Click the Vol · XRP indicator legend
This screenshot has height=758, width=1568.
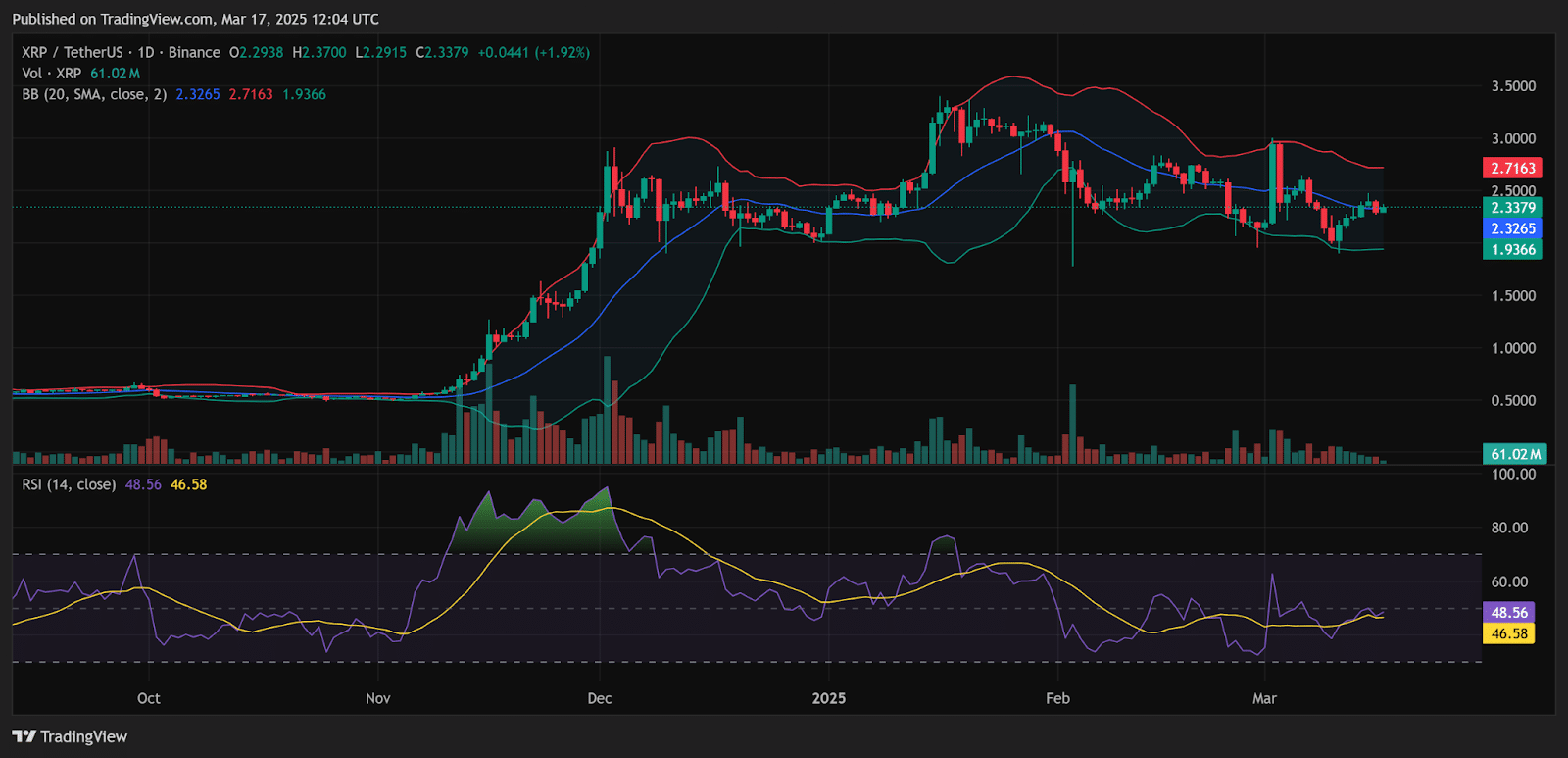pyautogui.click(x=52, y=74)
